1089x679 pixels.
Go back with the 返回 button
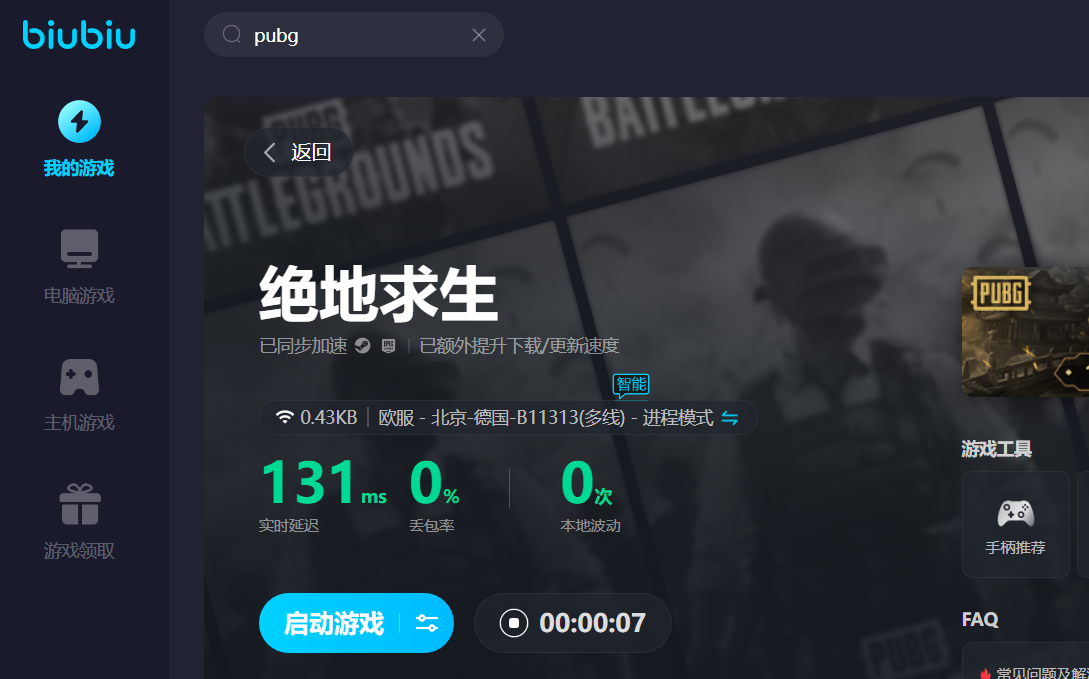(x=299, y=152)
